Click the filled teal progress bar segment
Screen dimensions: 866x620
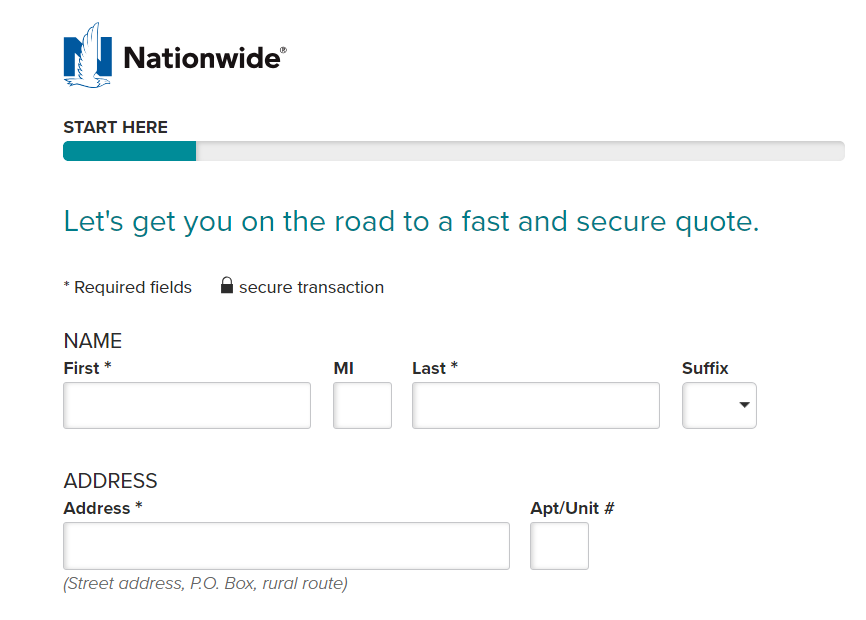coord(129,151)
